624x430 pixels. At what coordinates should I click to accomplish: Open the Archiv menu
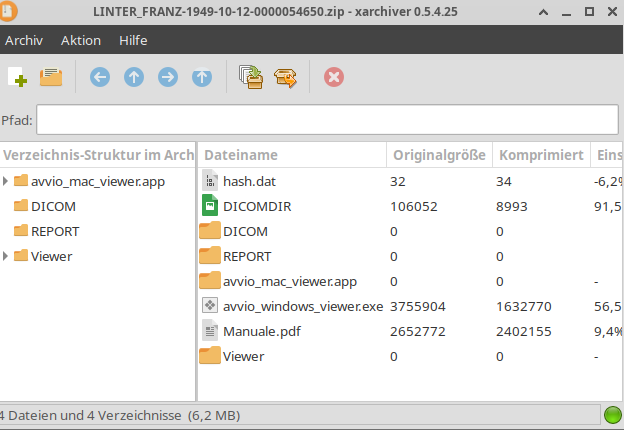pos(24,40)
